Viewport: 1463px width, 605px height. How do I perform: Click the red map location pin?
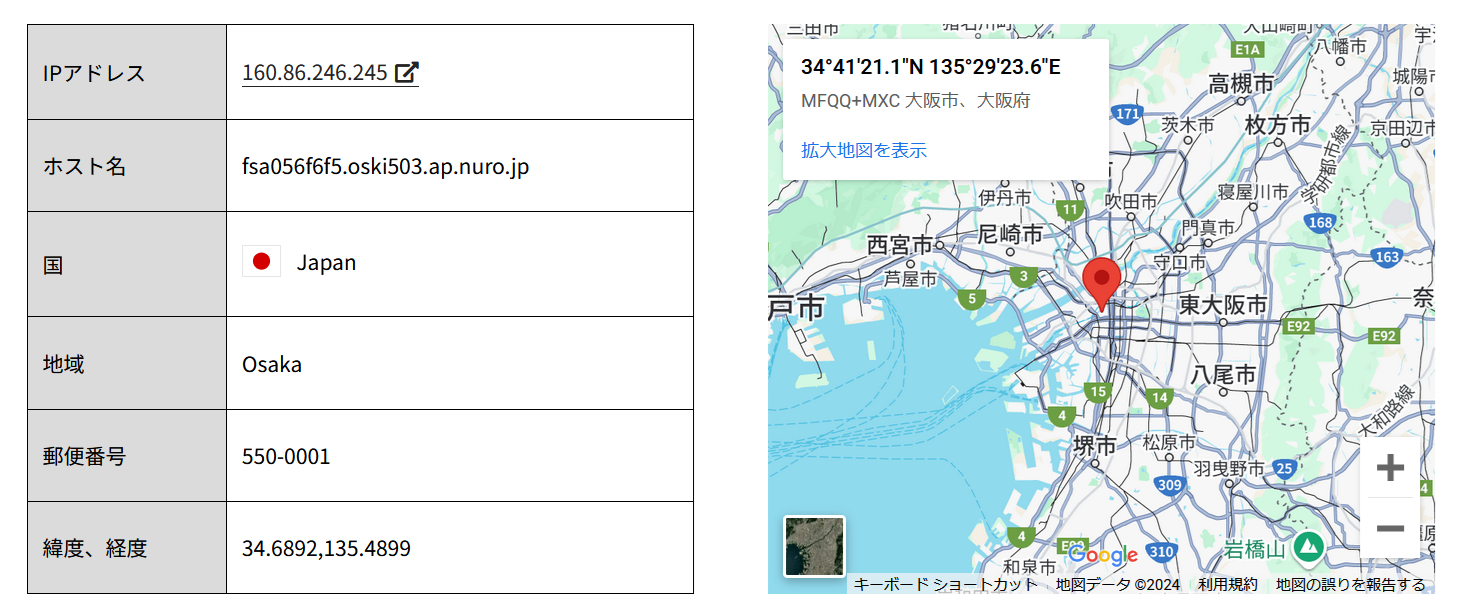click(1102, 284)
